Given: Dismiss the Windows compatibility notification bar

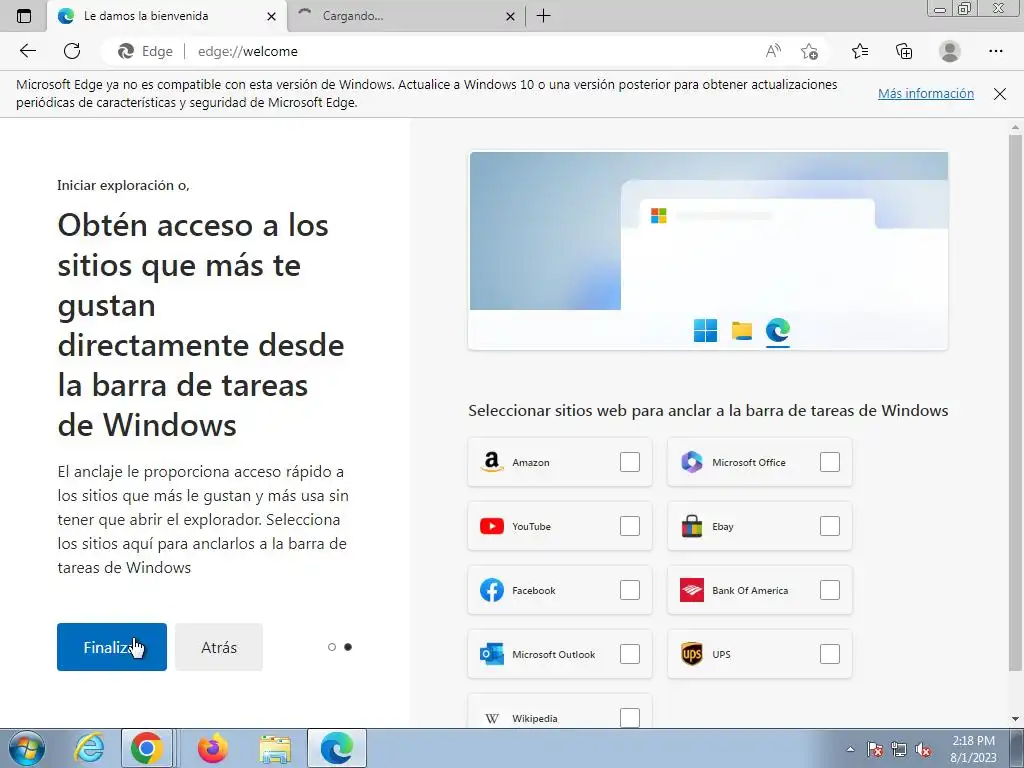Looking at the screenshot, I should pyautogui.click(x=1000, y=93).
